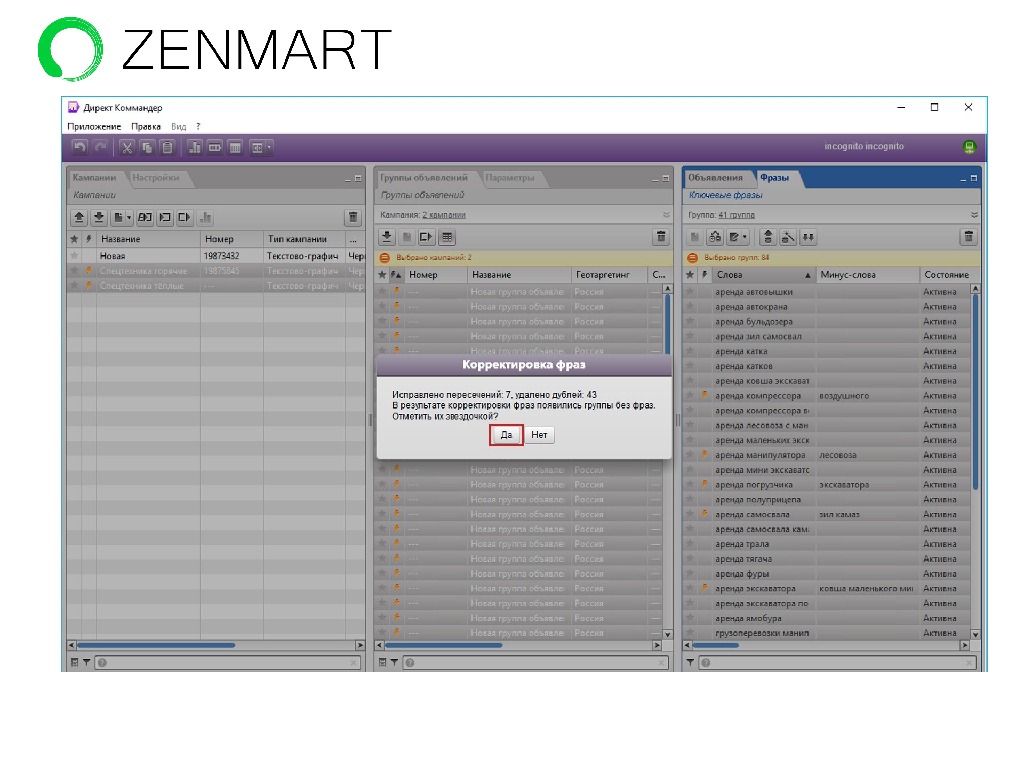Click the phrases filter input field
1024x768 pixels.
tap(838, 663)
